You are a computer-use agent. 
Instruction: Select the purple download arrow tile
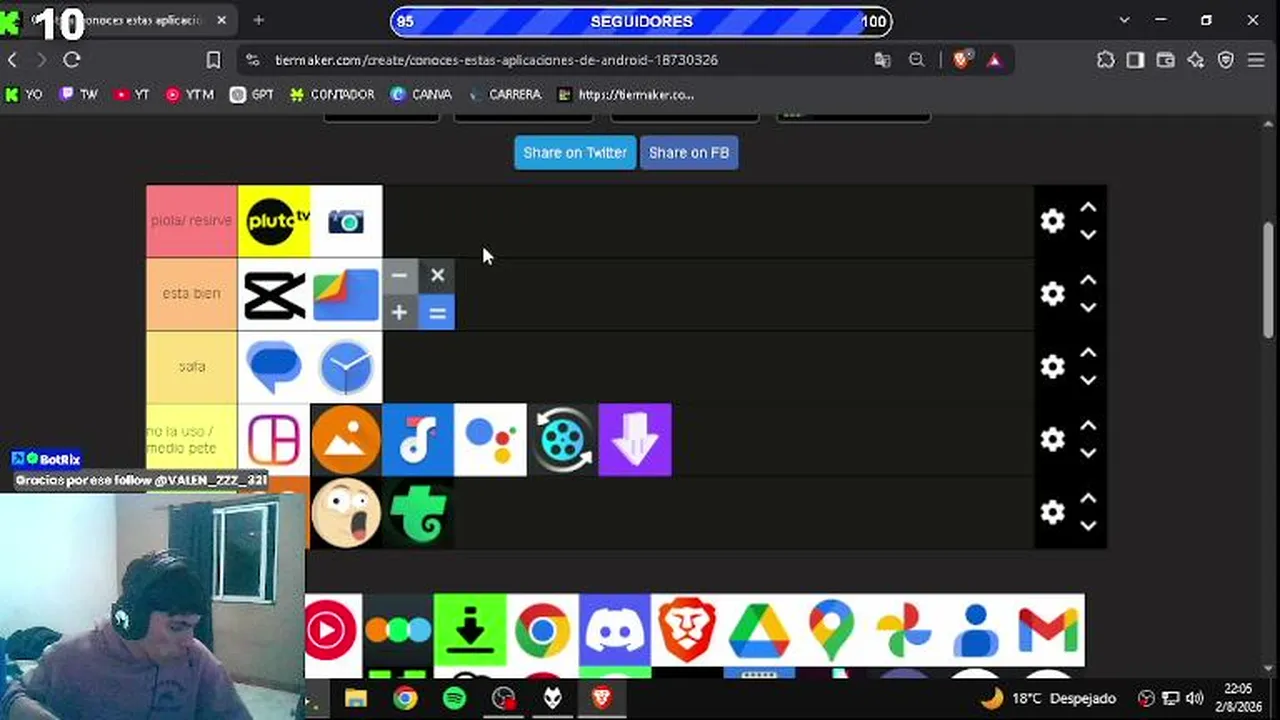[x=635, y=440]
